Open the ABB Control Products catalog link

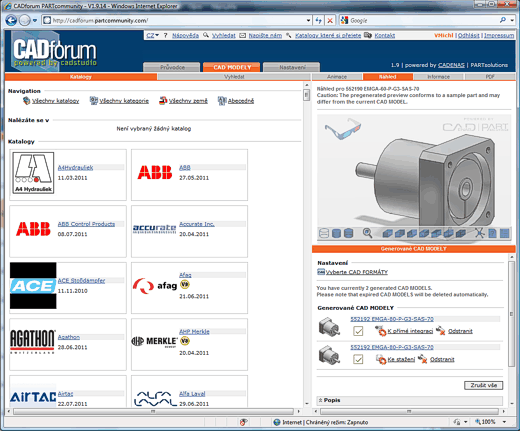coord(86,224)
